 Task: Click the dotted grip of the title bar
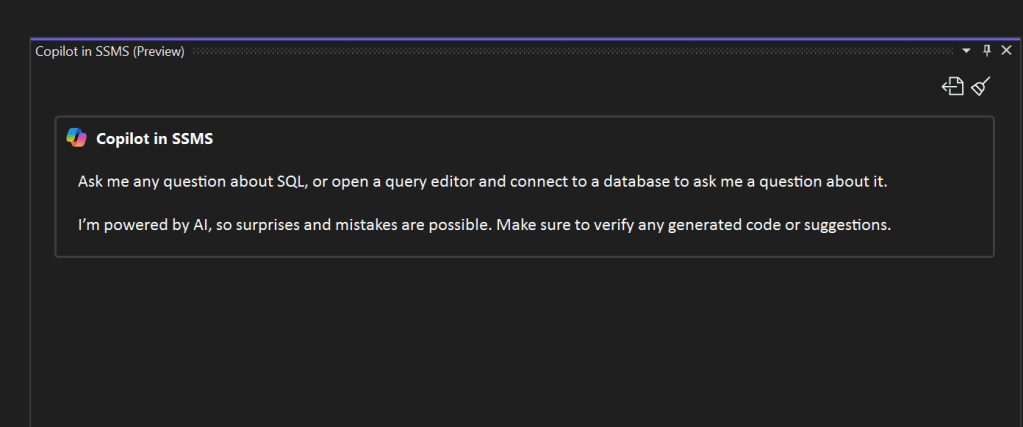(x=570, y=51)
